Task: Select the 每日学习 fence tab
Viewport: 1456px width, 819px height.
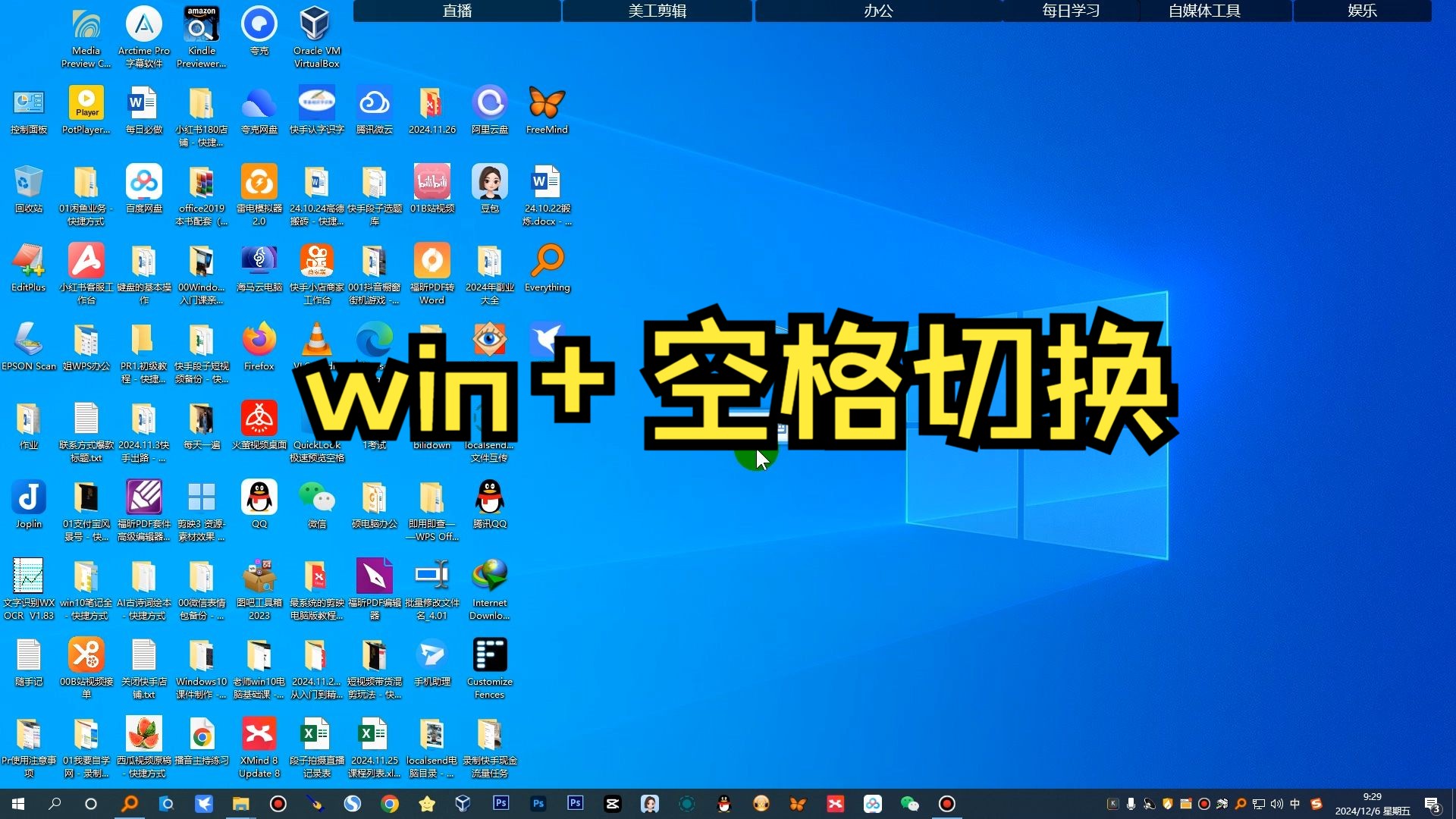Action: [1070, 11]
